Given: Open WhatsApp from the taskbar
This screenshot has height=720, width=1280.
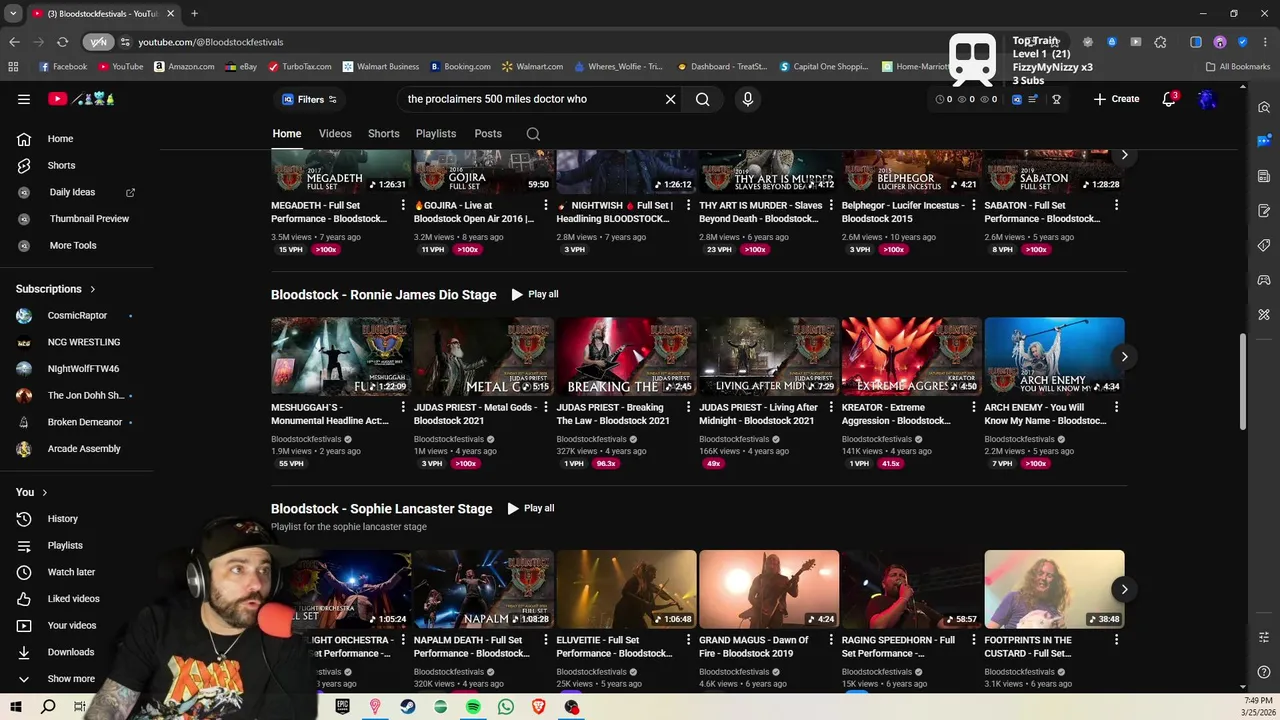Looking at the screenshot, I should (x=506, y=707).
